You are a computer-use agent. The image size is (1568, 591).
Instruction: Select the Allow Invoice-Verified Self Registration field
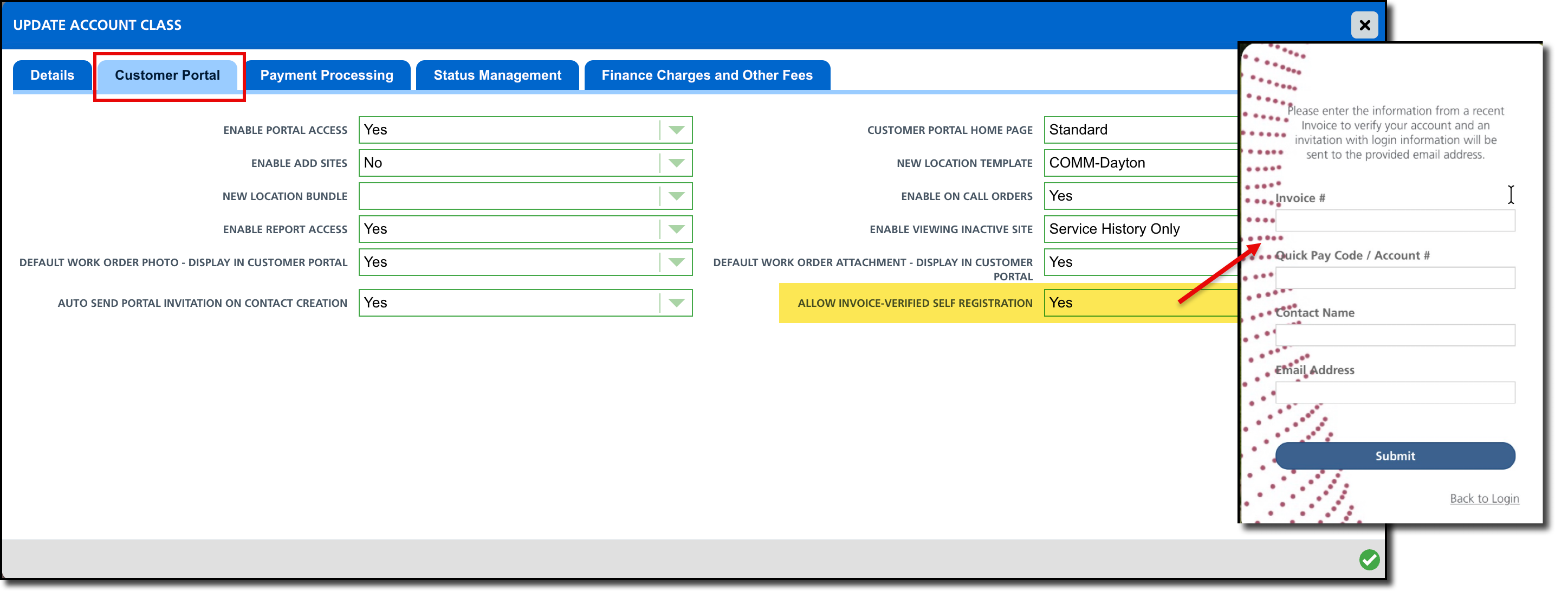(x=1139, y=303)
